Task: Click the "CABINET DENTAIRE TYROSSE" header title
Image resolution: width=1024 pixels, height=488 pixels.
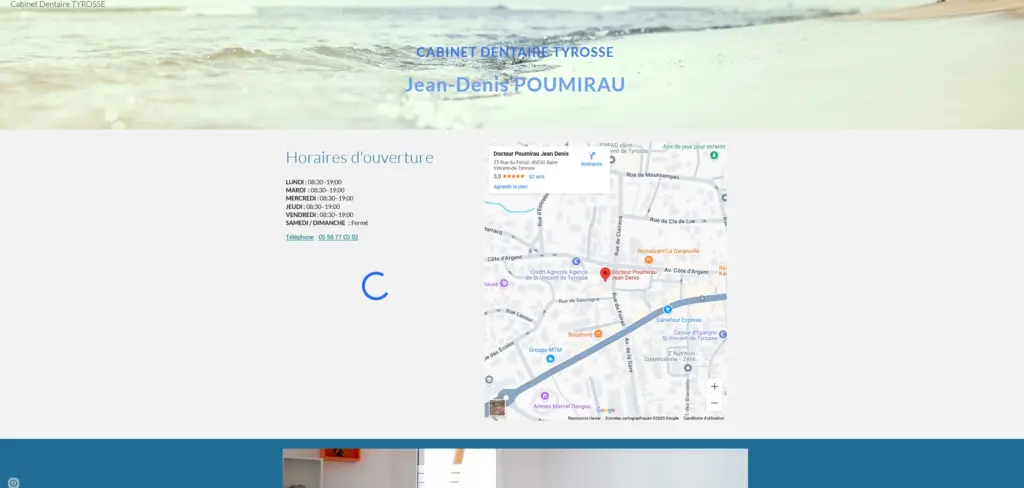Action: coord(515,52)
